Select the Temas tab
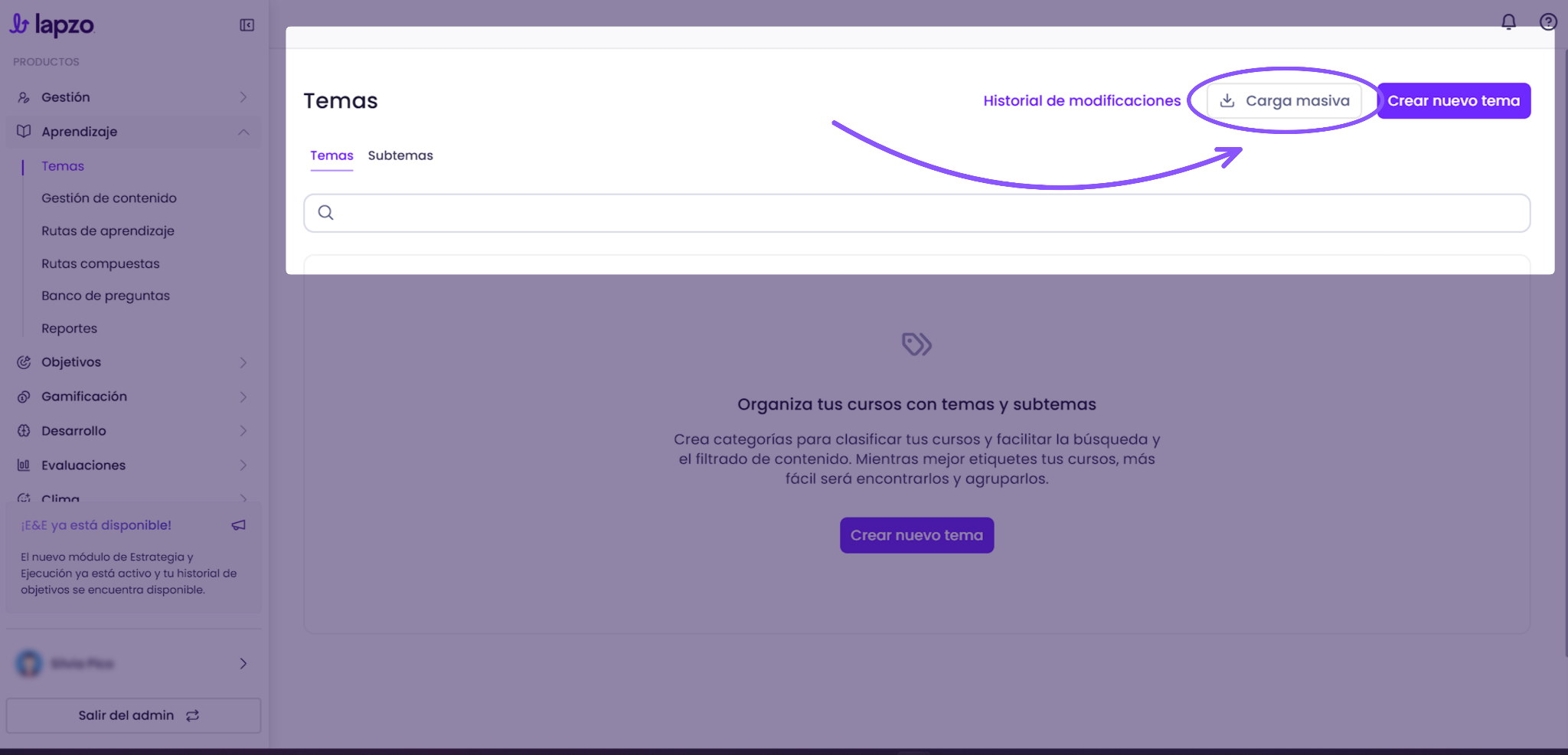This screenshot has height=755, width=1568. (332, 155)
